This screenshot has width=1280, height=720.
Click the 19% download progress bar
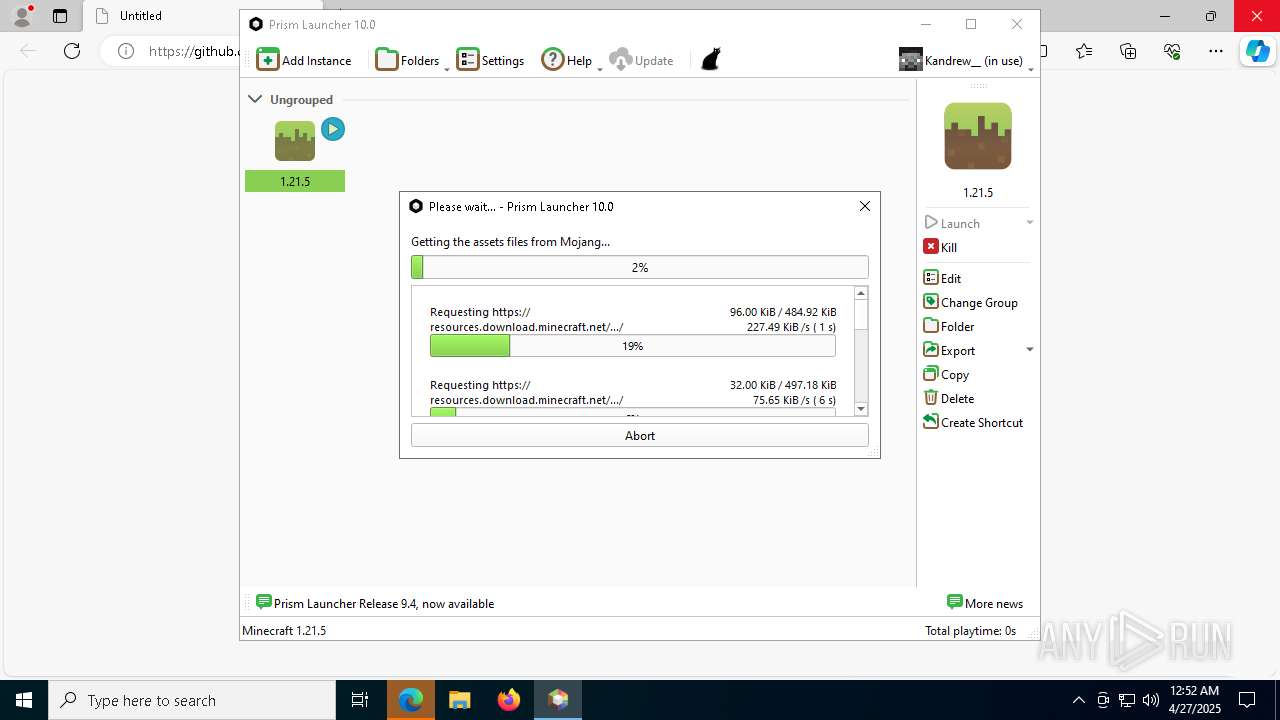(633, 345)
